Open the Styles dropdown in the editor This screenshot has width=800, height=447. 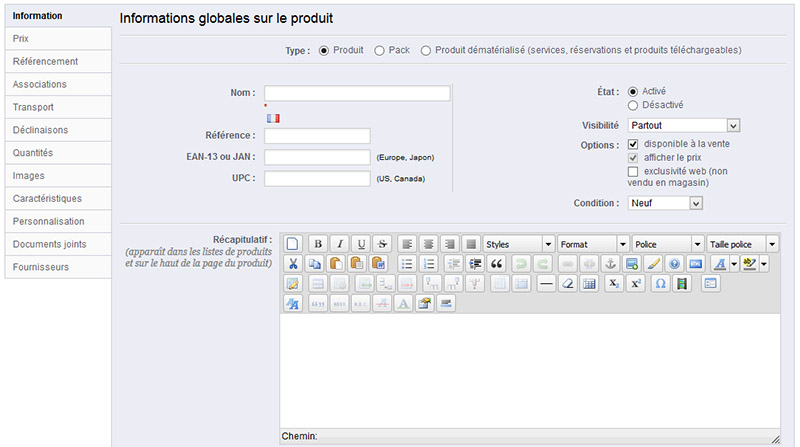(x=518, y=244)
